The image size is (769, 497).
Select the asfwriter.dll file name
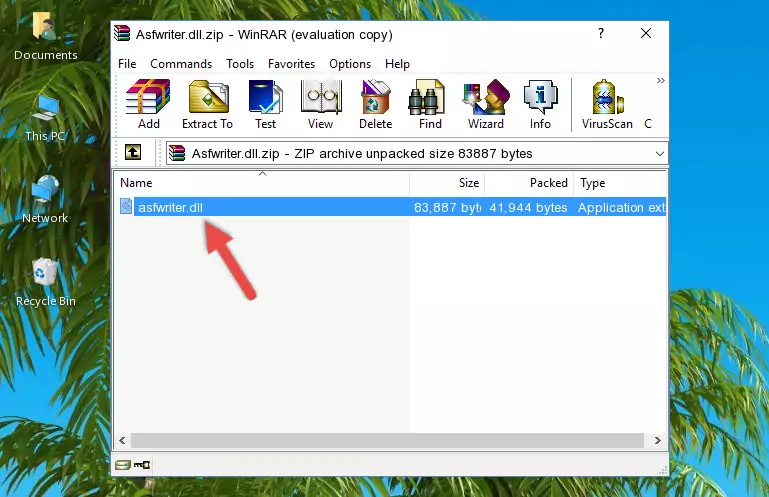[170, 208]
